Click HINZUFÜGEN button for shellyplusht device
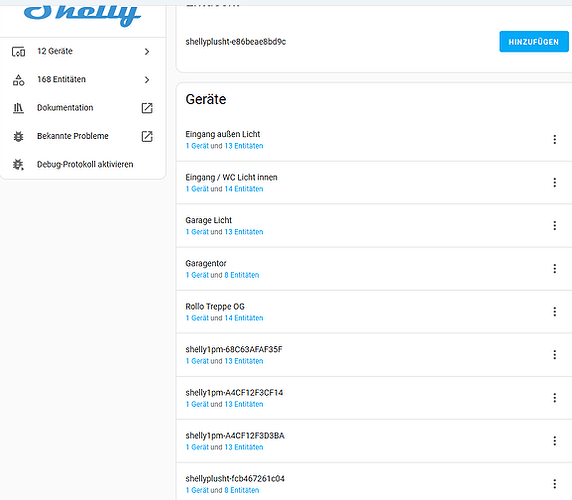 (534, 42)
